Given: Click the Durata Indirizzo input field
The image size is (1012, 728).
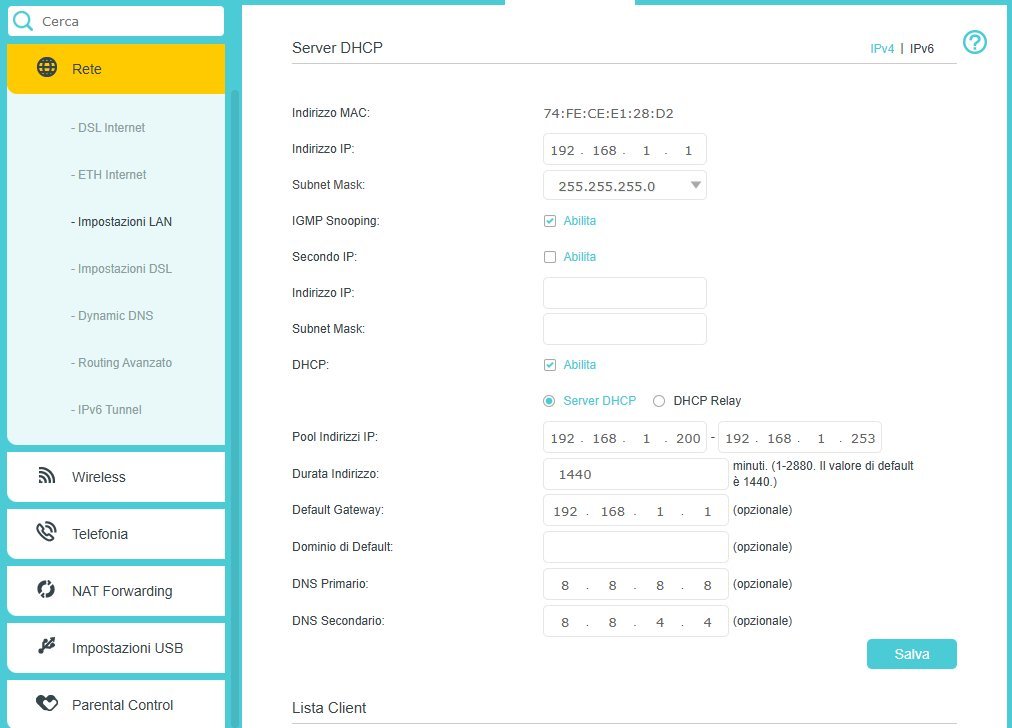Looking at the screenshot, I should 635,474.
